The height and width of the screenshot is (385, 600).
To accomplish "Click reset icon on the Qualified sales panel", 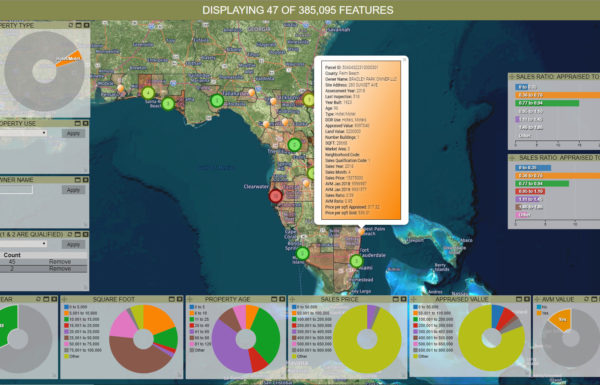I will coord(70,234).
